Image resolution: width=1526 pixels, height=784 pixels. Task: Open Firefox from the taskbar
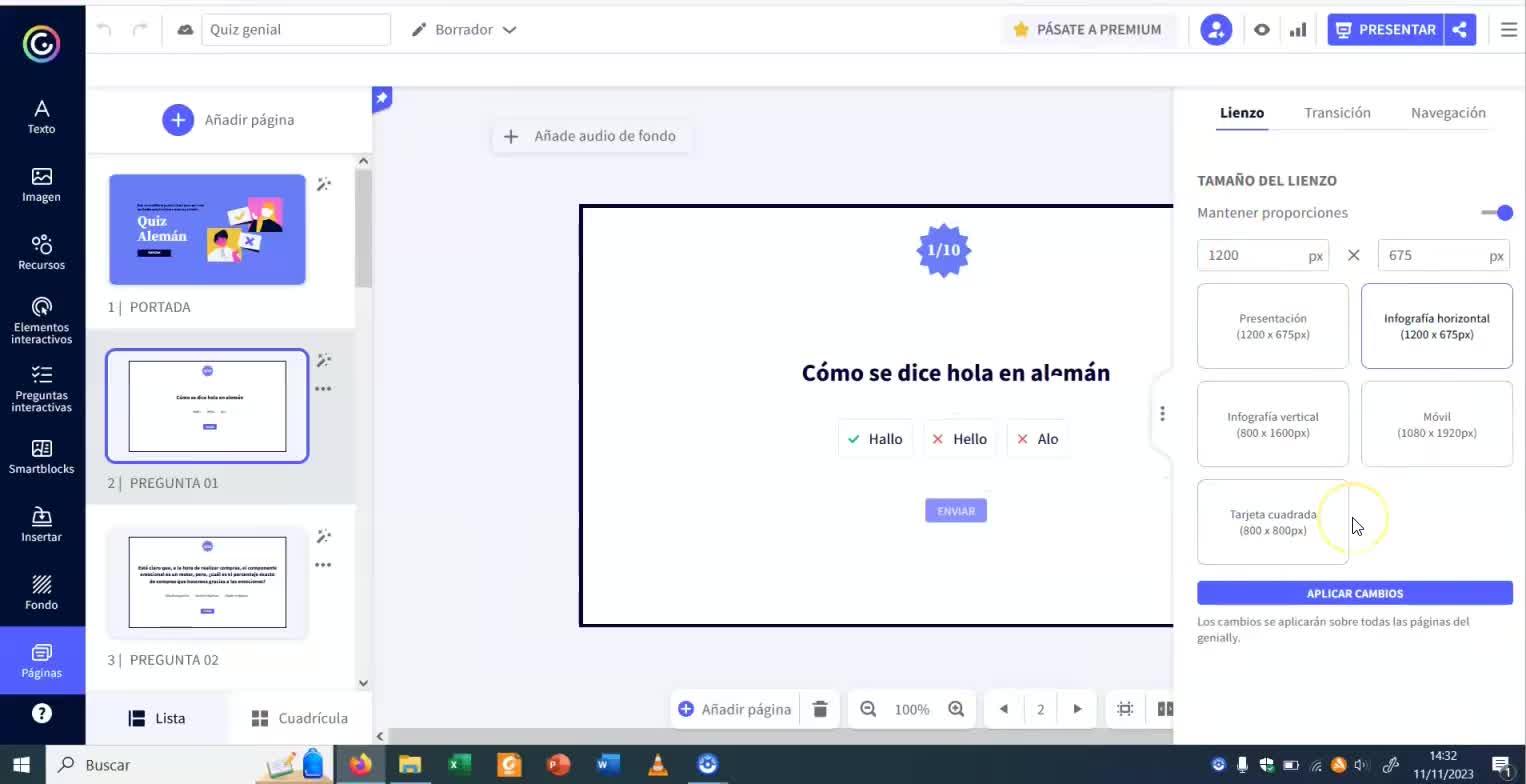[x=360, y=765]
